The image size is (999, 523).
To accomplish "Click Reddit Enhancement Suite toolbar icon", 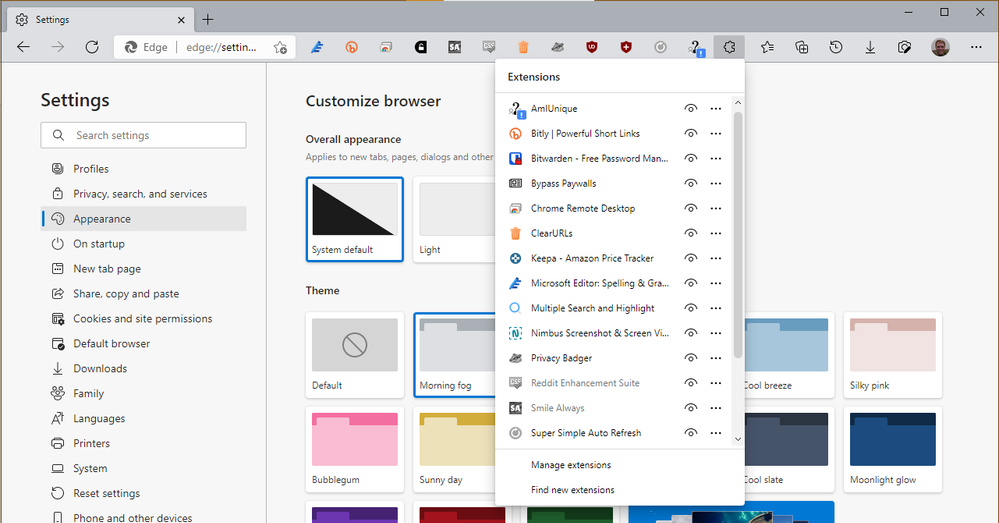I will [x=489, y=47].
